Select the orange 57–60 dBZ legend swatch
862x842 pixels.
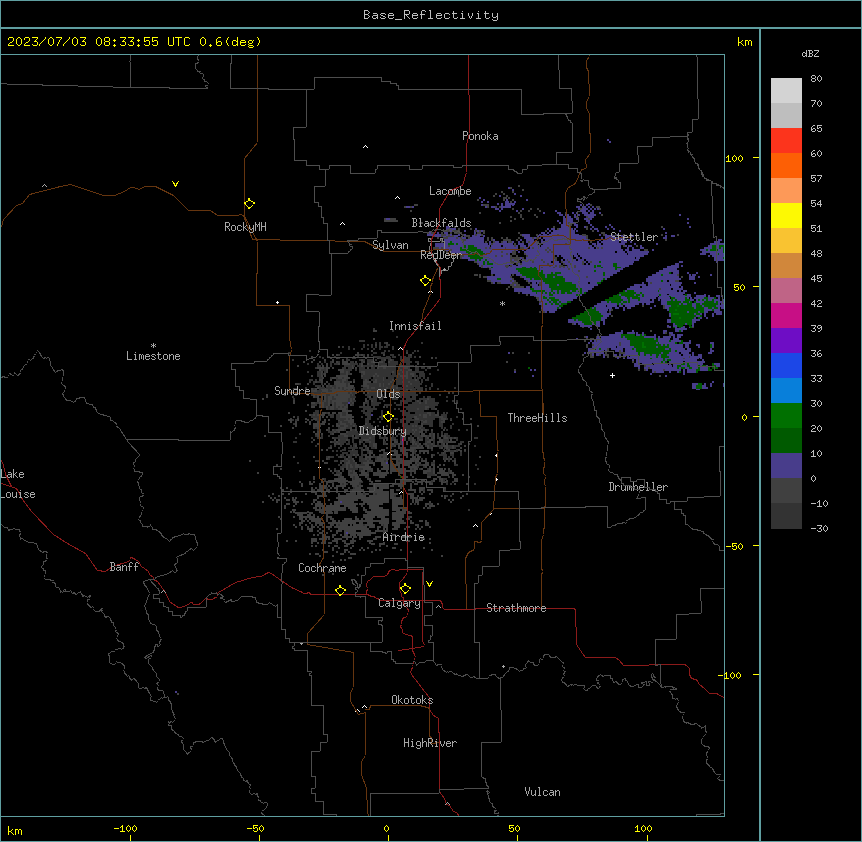(786, 165)
